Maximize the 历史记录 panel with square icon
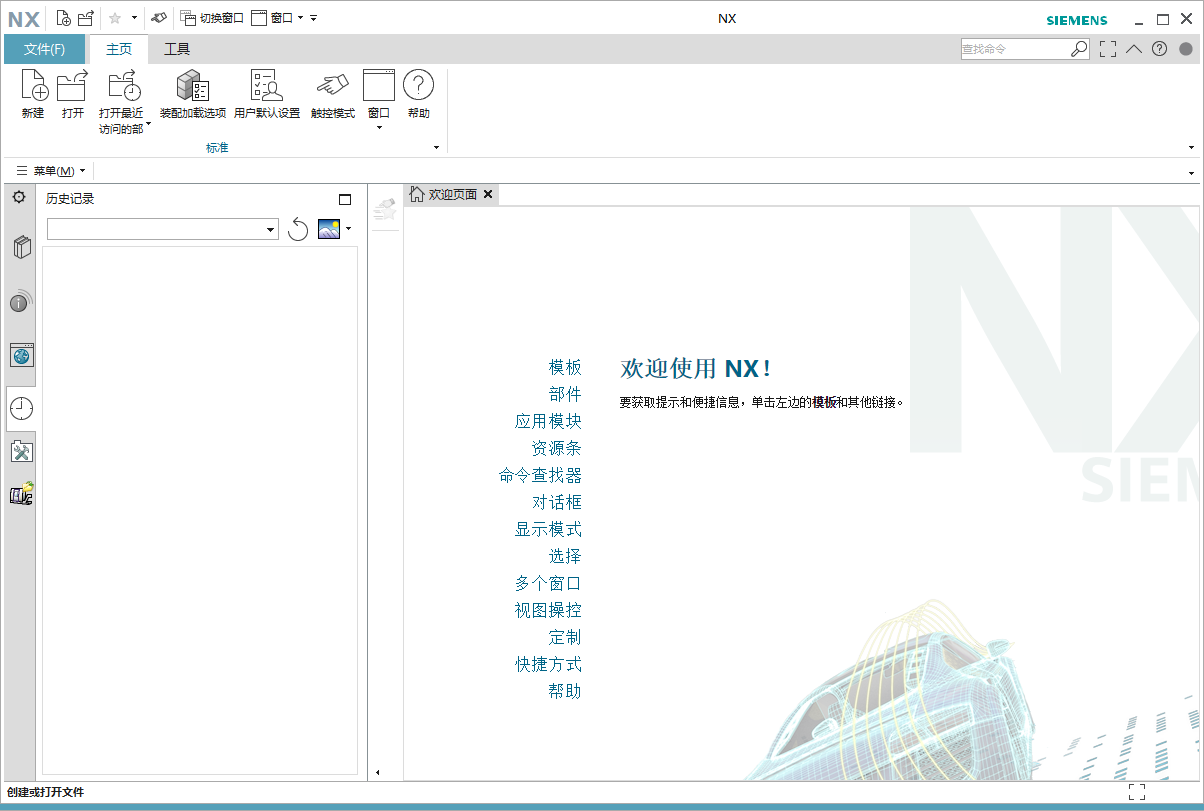Screen dimensions: 1204x811 345,199
